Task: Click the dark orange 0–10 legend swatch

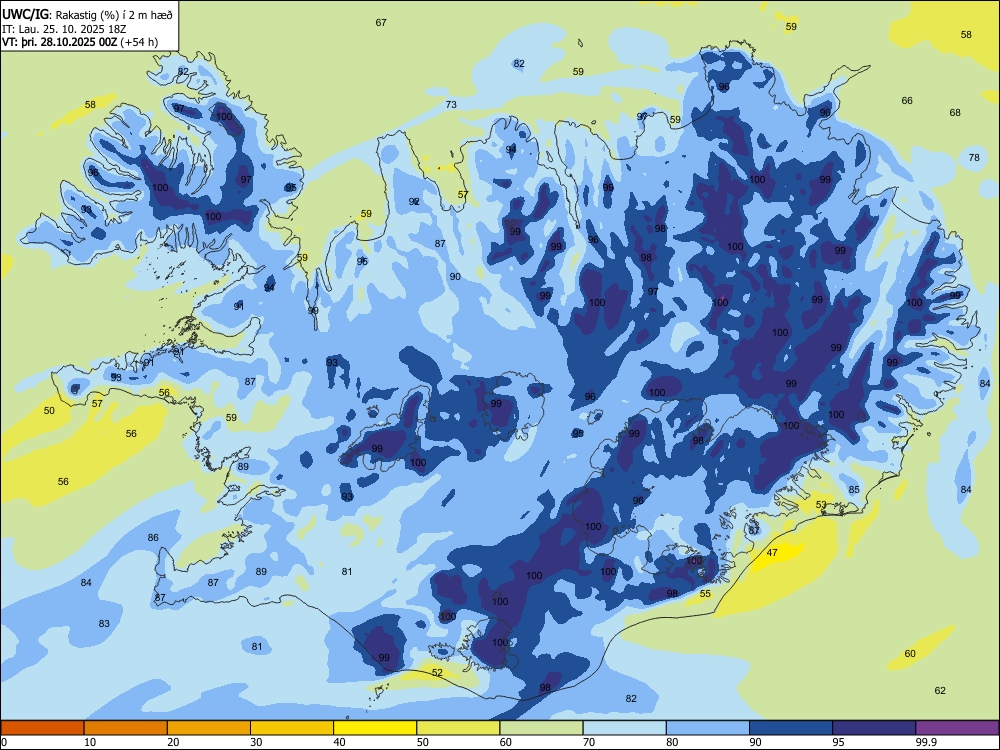Action: (x=42, y=728)
